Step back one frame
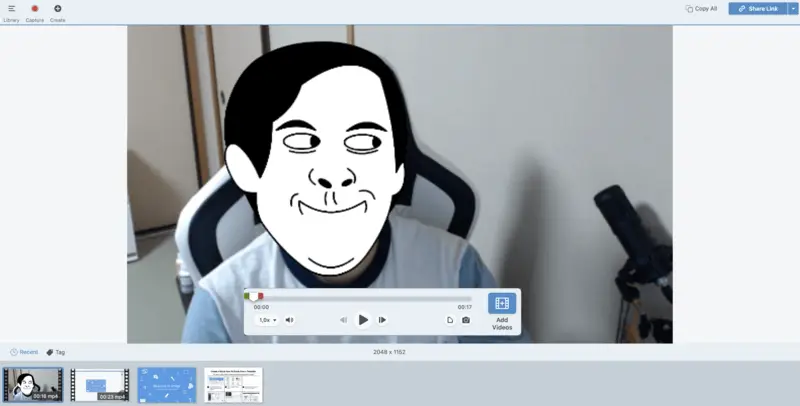 (343, 320)
